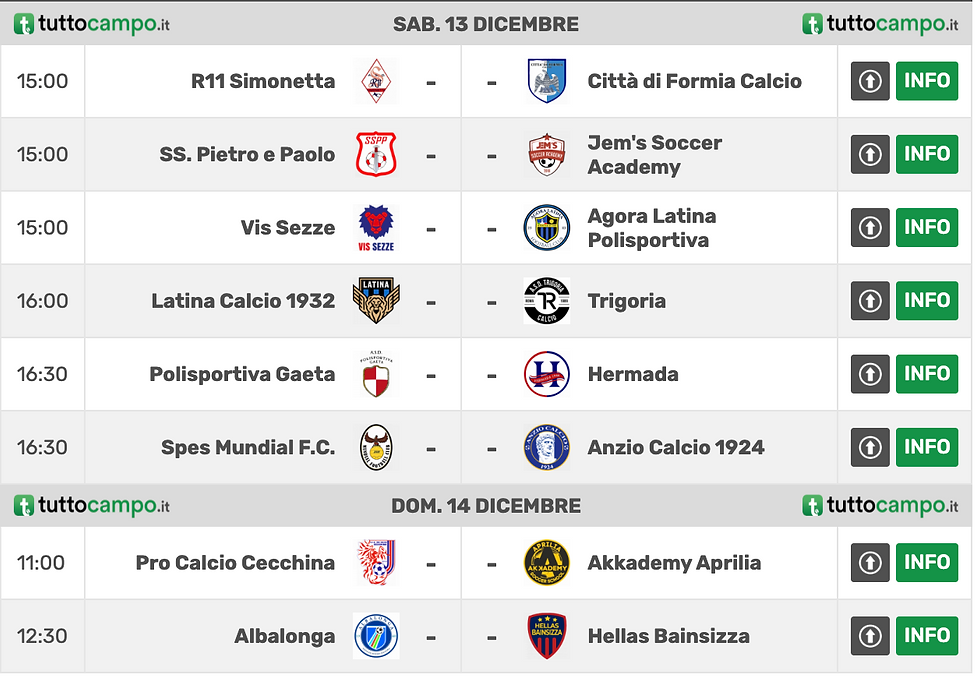
Task: Open the Spes Mundial F.C. team link
Action: coord(248,447)
